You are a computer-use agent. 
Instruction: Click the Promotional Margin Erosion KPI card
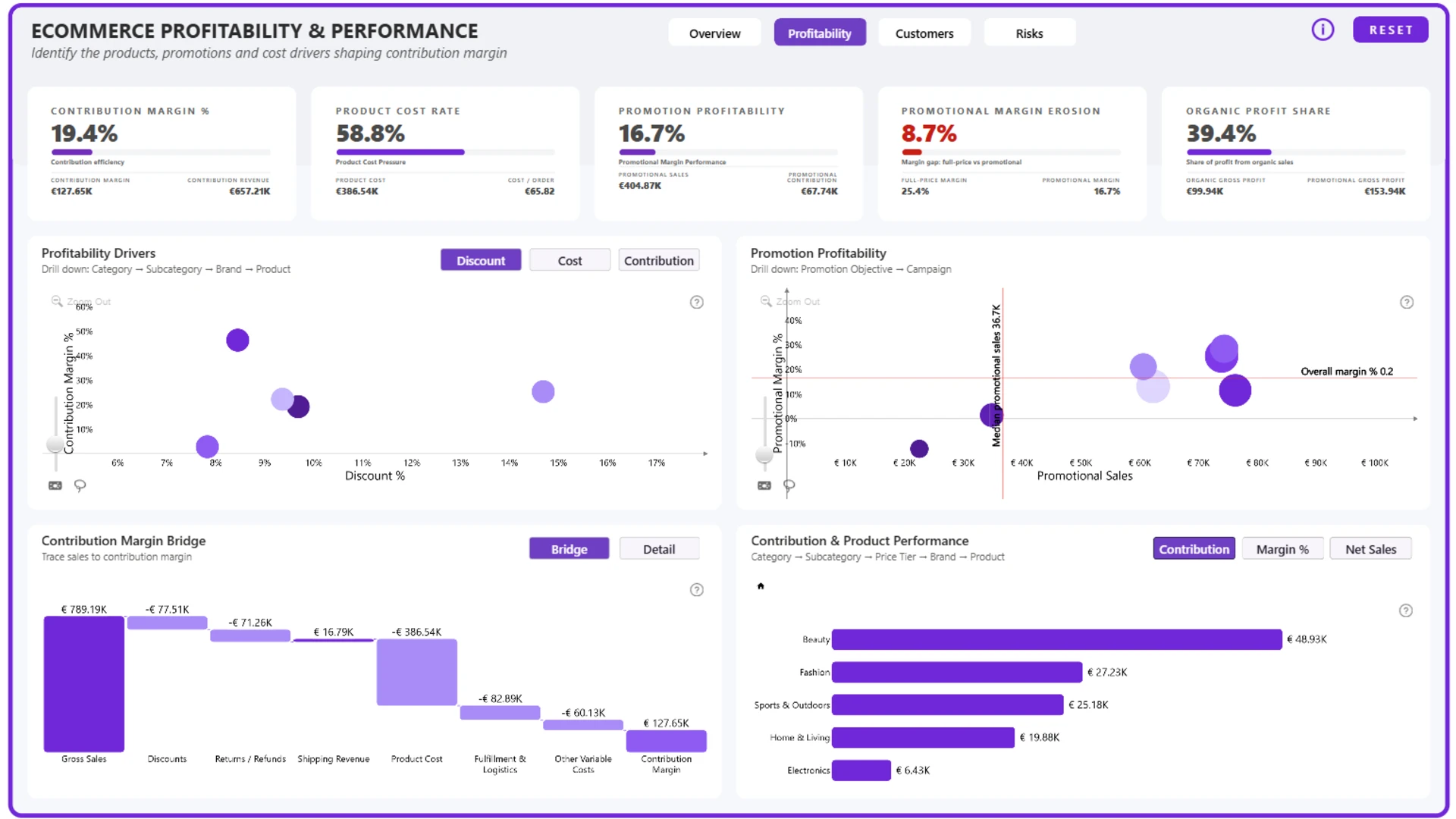1012,154
